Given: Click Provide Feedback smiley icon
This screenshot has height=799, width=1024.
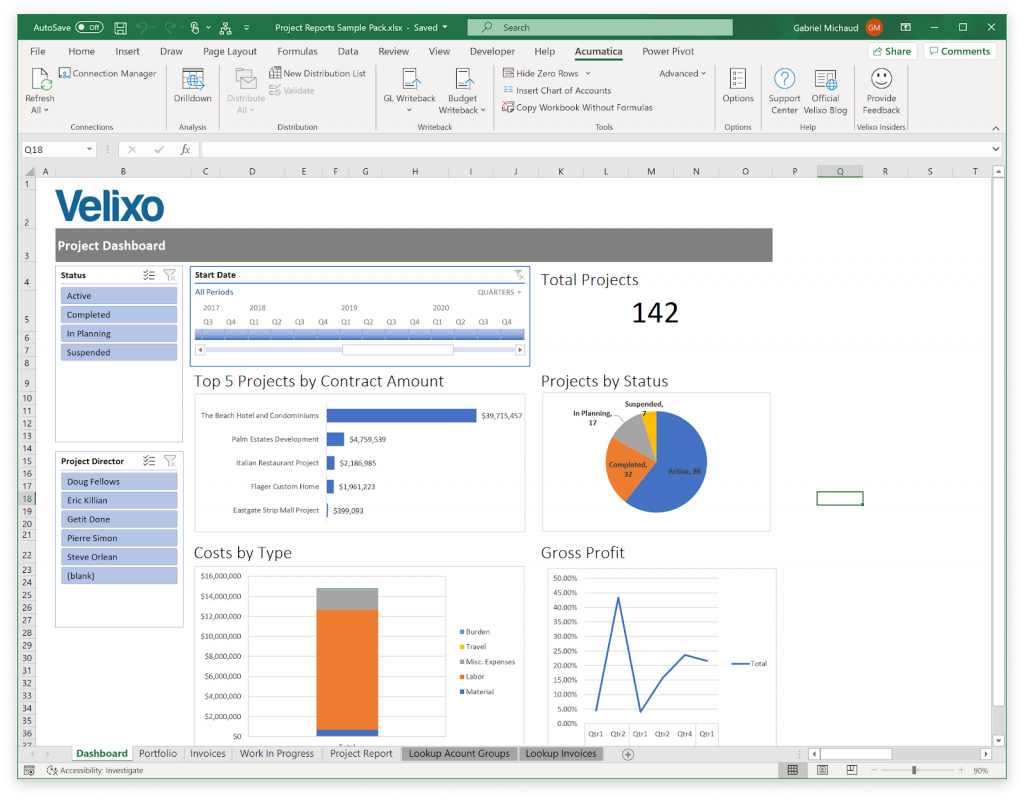Looking at the screenshot, I should point(882,78).
